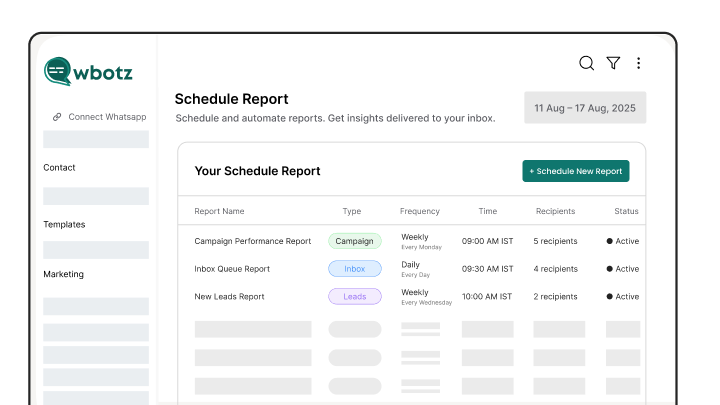720x405 pixels.
Task: Select Templates in the sidebar
Action: coord(64,225)
